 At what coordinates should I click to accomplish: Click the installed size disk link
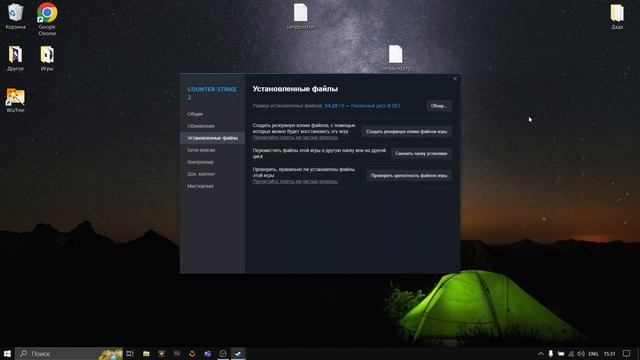(x=362, y=106)
